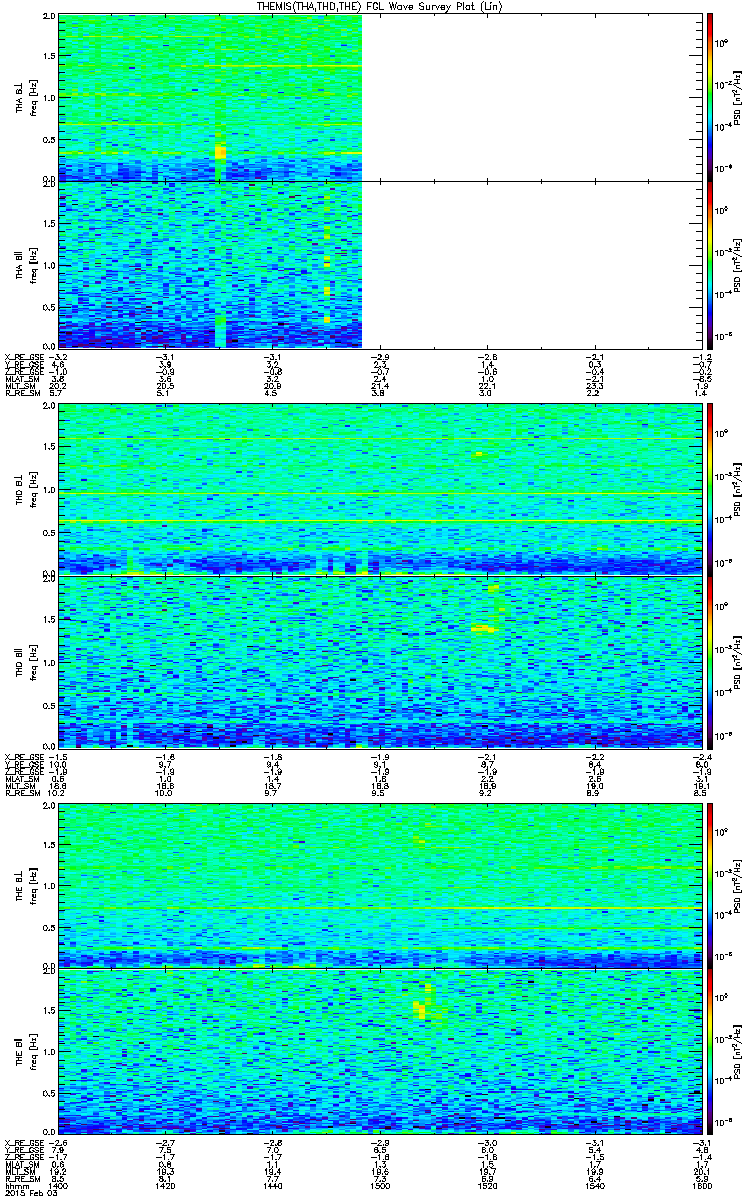Select the THD B-perpendicular spectrogram panel
750x1200 pixels.
(x=378, y=489)
